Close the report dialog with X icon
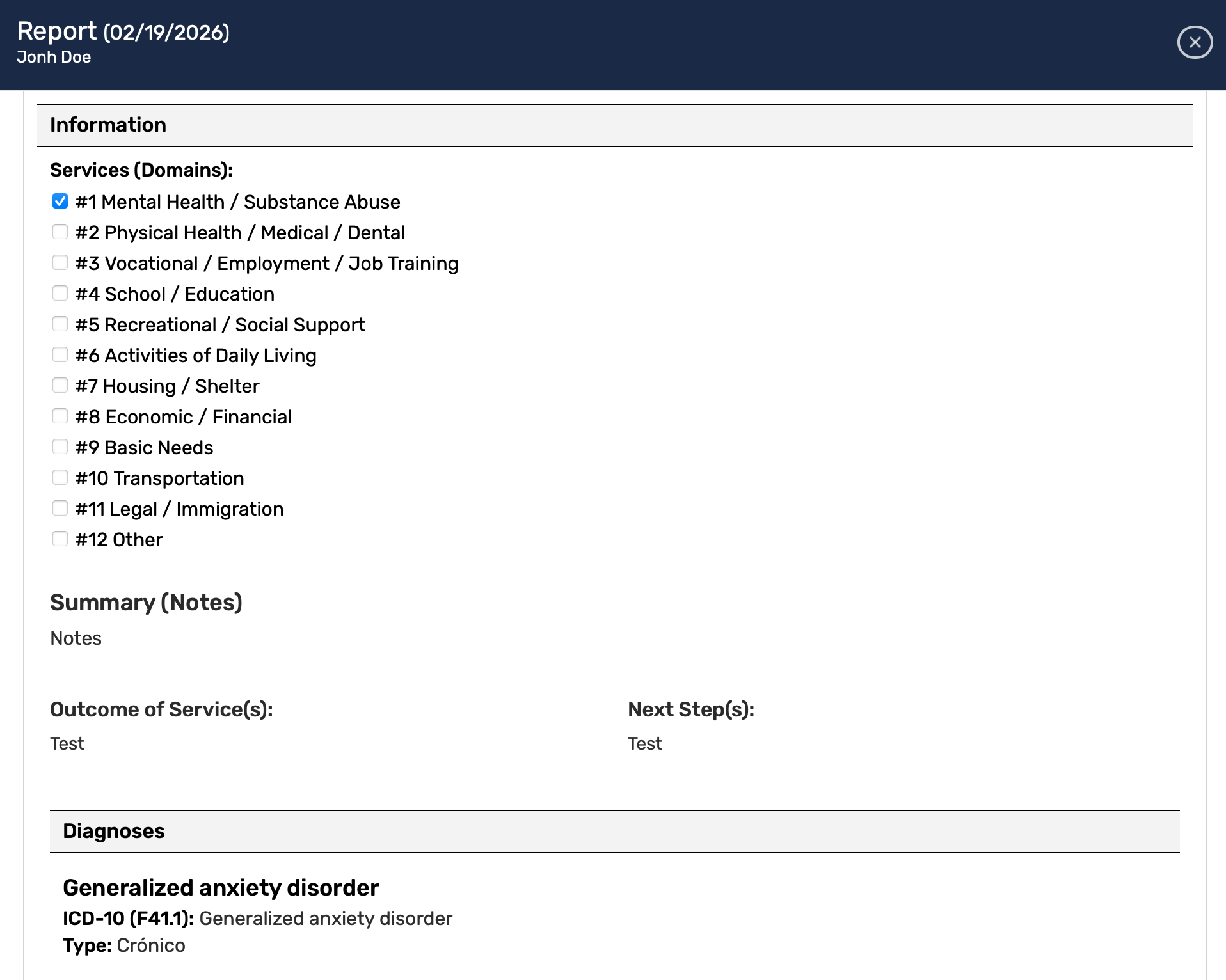Viewport: 1226px width, 980px height. [x=1194, y=42]
